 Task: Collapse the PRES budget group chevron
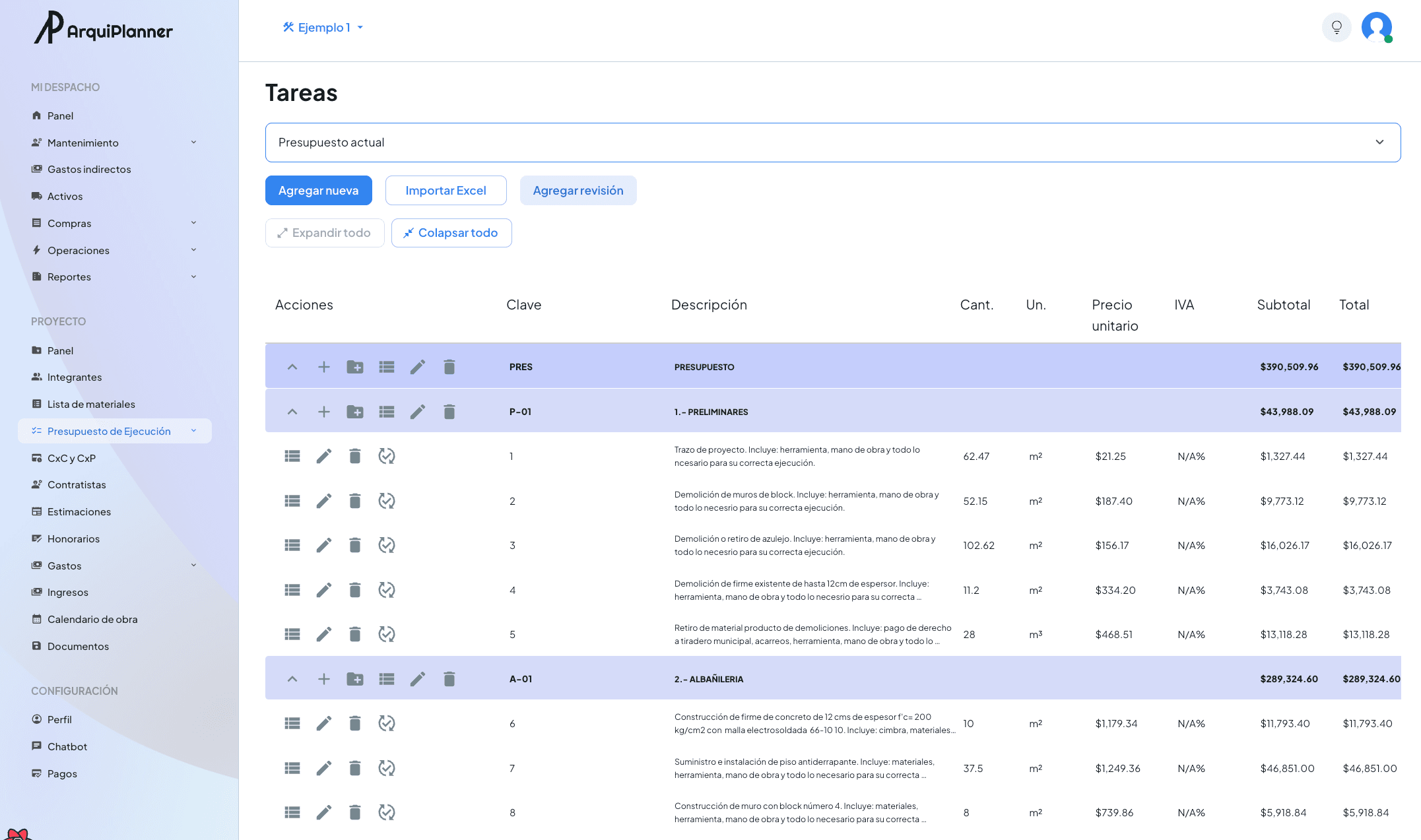coord(292,367)
